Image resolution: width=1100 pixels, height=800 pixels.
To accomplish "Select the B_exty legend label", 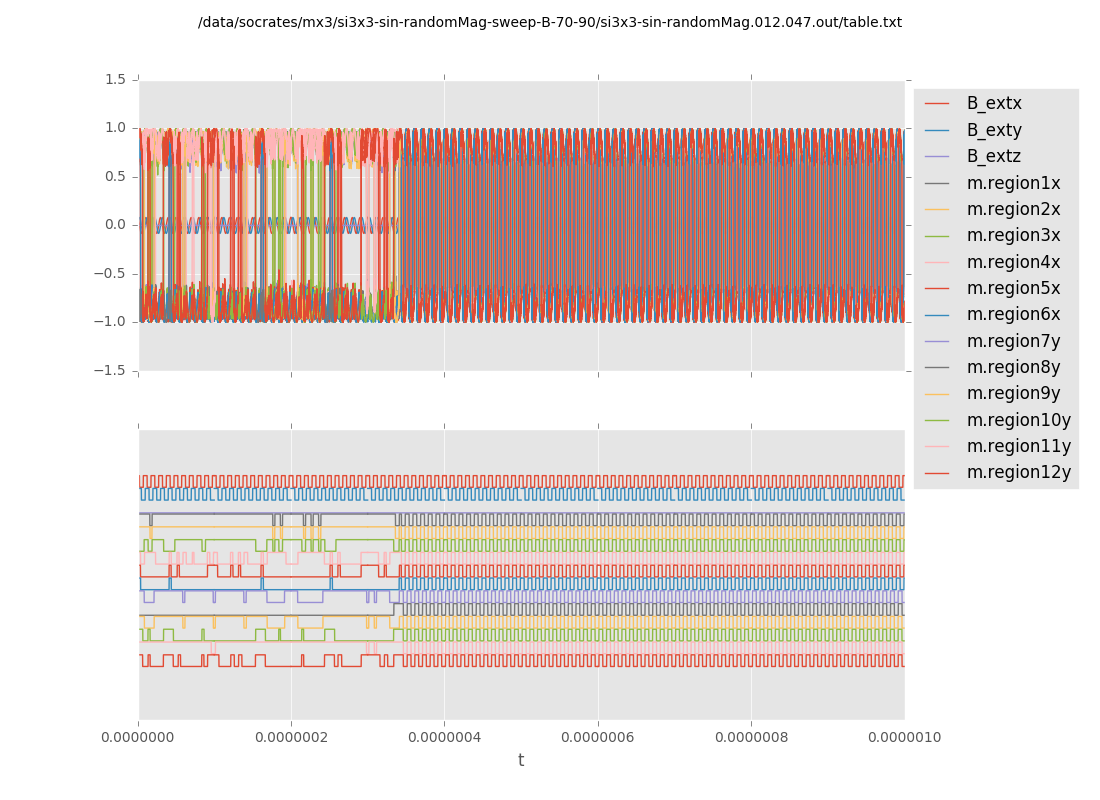I will 994,130.
